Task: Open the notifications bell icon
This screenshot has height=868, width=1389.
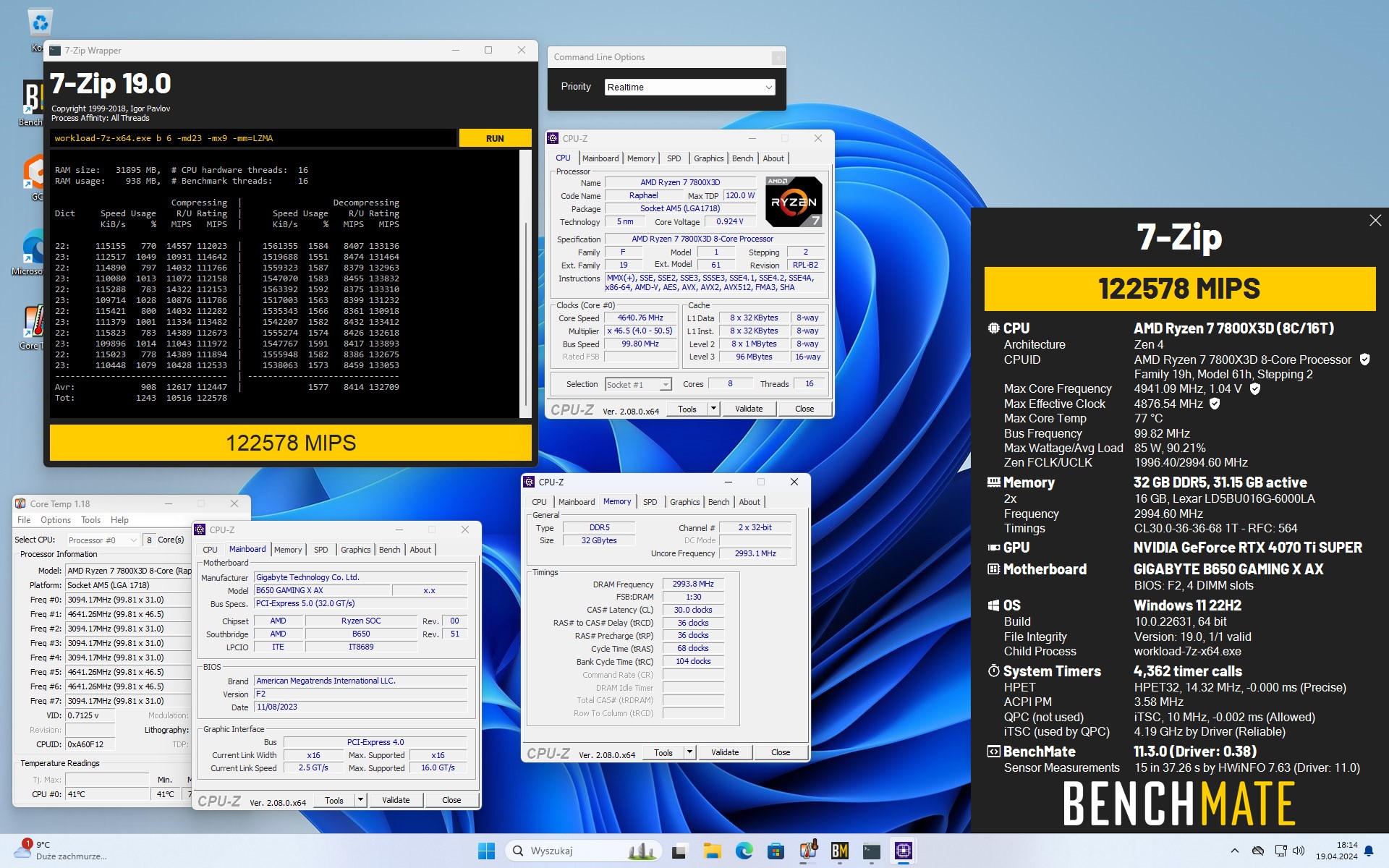Action: pyautogui.click(x=1369, y=851)
